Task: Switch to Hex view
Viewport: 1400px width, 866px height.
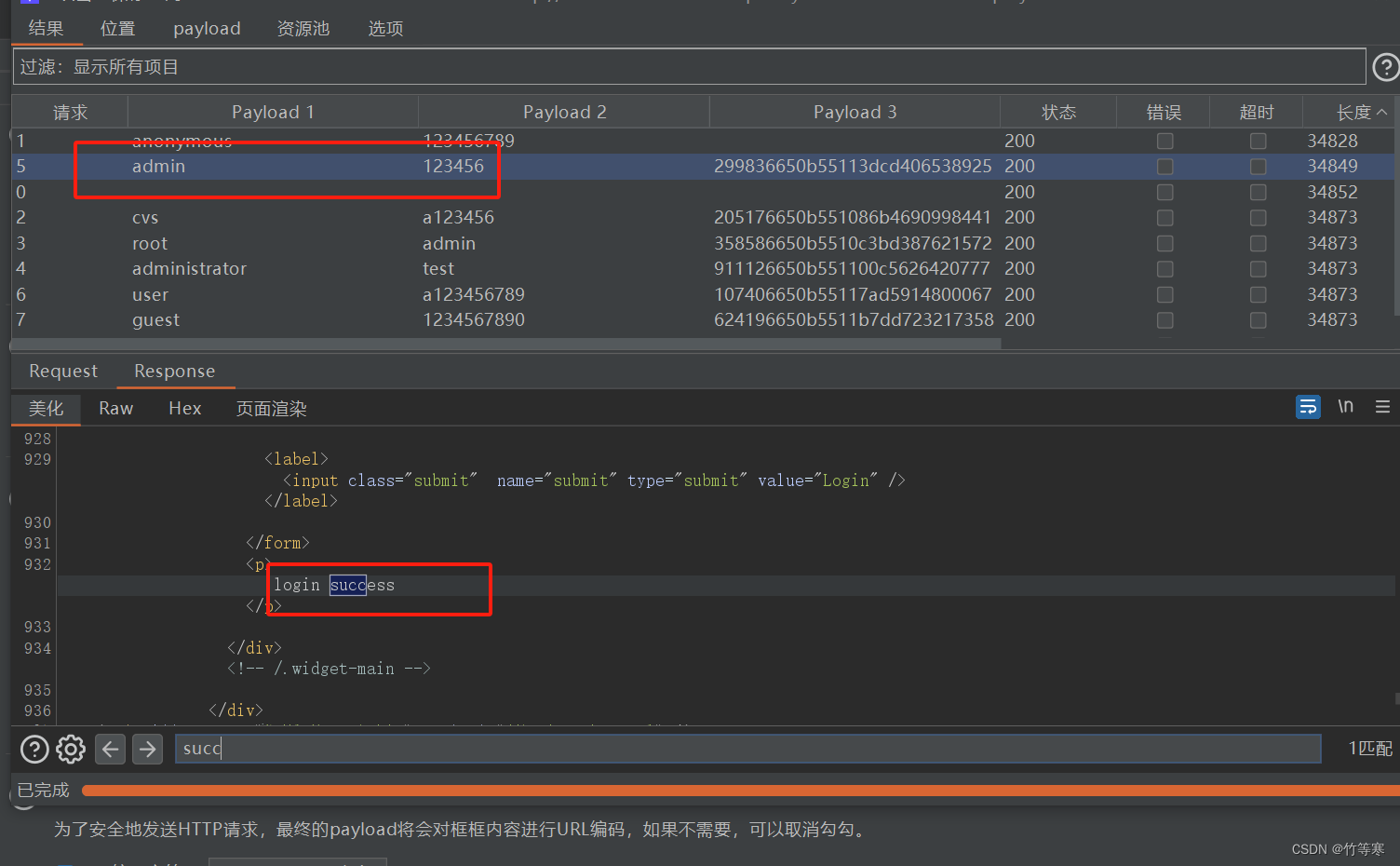Action: tap(185, 408)
